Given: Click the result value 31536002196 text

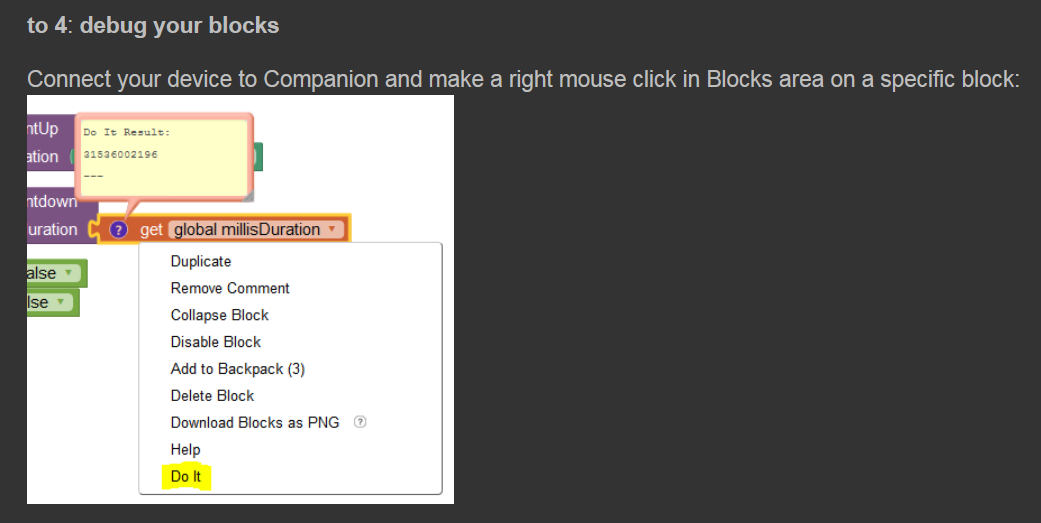Looking at the screenshot, I should (120, 155).
